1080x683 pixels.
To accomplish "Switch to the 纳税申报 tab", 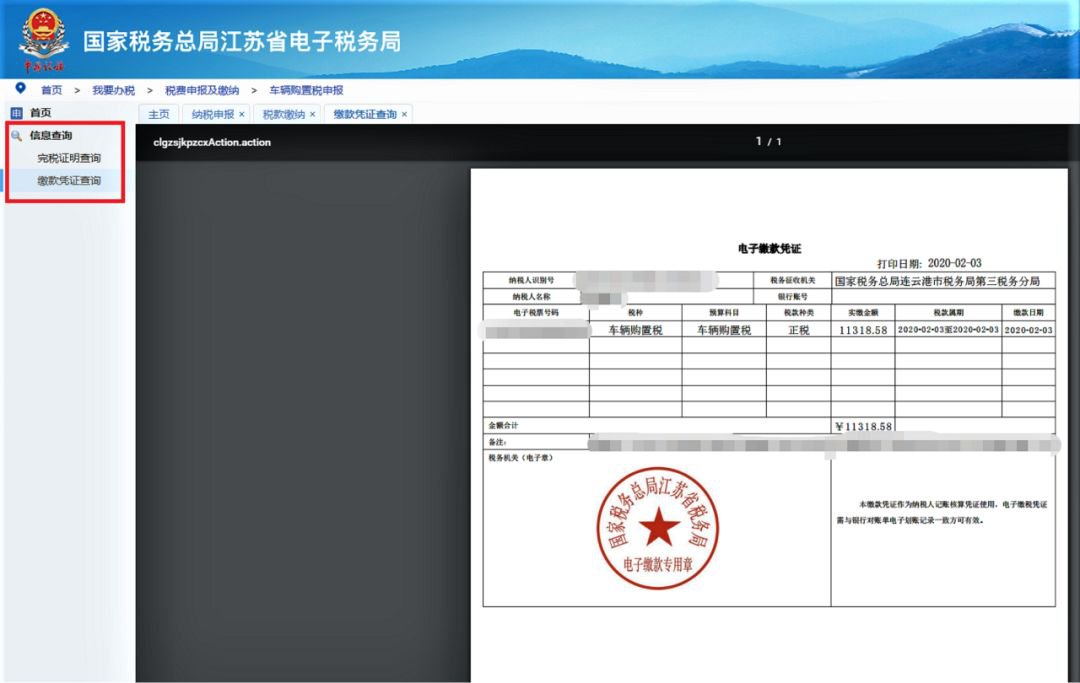I will tap(212, 114).
